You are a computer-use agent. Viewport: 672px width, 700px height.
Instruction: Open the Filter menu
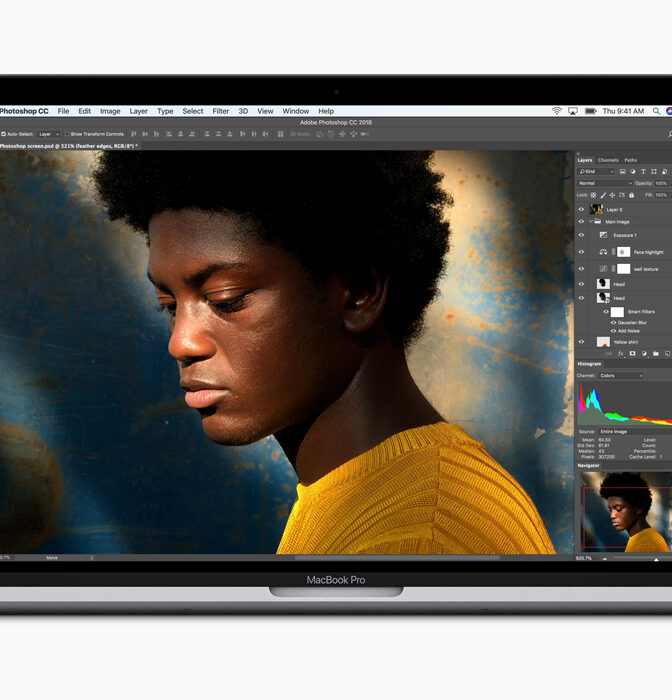pyautogui.click(x=220, y=111)
